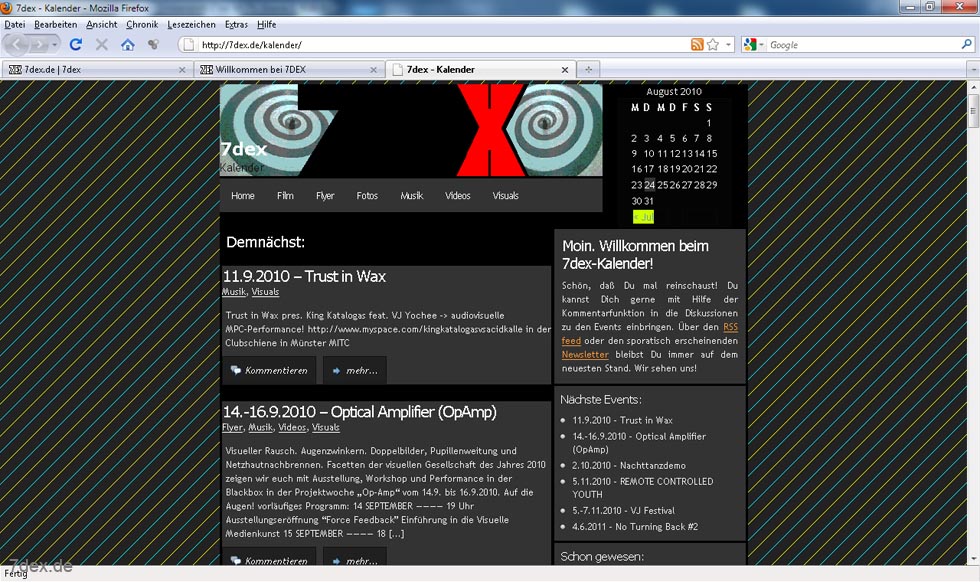Close the 7dex.de | 7dex tab
980x582 pixels.
pos(182,69)
